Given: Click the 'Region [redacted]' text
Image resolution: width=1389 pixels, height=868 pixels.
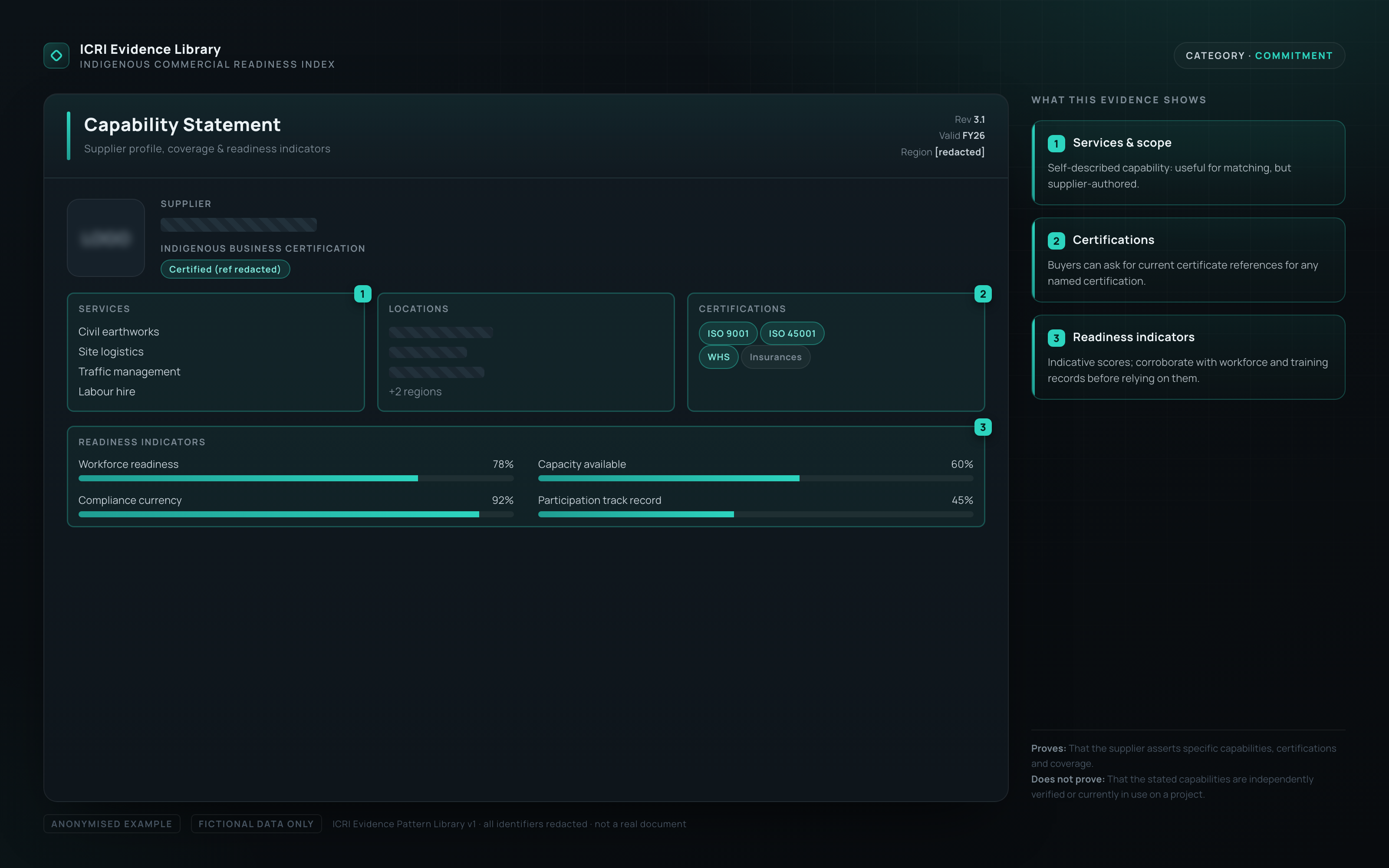Looking at the screenshot, I should coord(942,152).
